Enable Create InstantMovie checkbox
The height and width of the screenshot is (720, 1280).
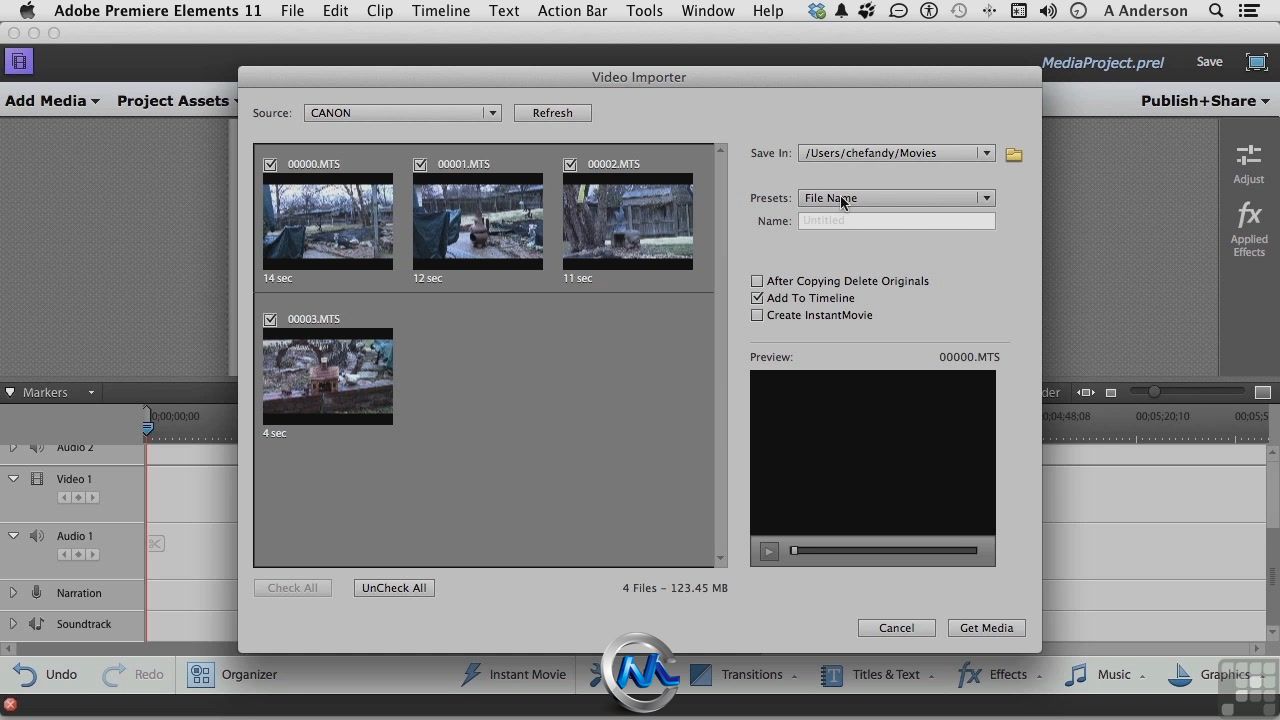[757, 315]
